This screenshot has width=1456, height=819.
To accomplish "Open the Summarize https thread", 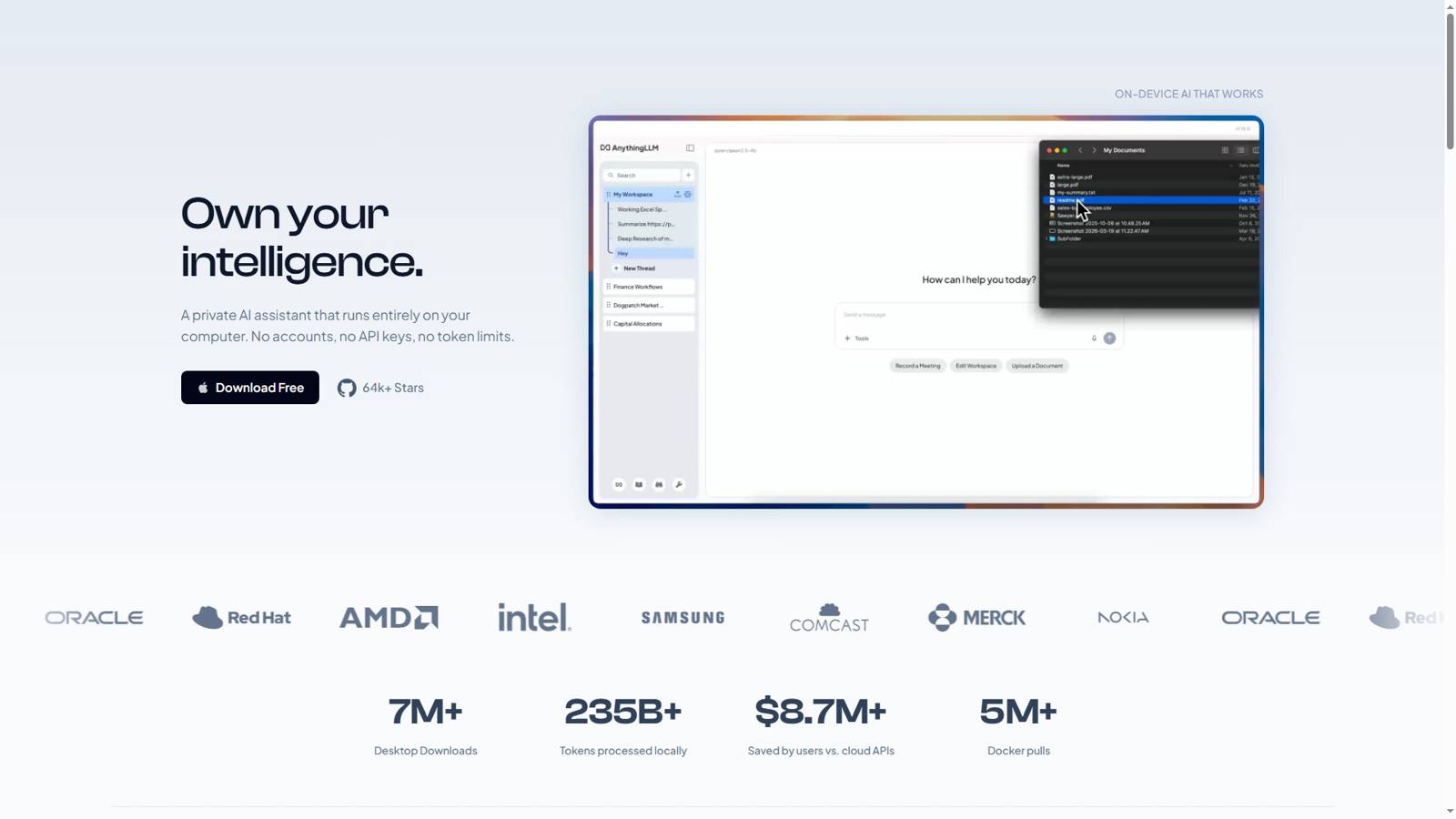I will 646,224.
